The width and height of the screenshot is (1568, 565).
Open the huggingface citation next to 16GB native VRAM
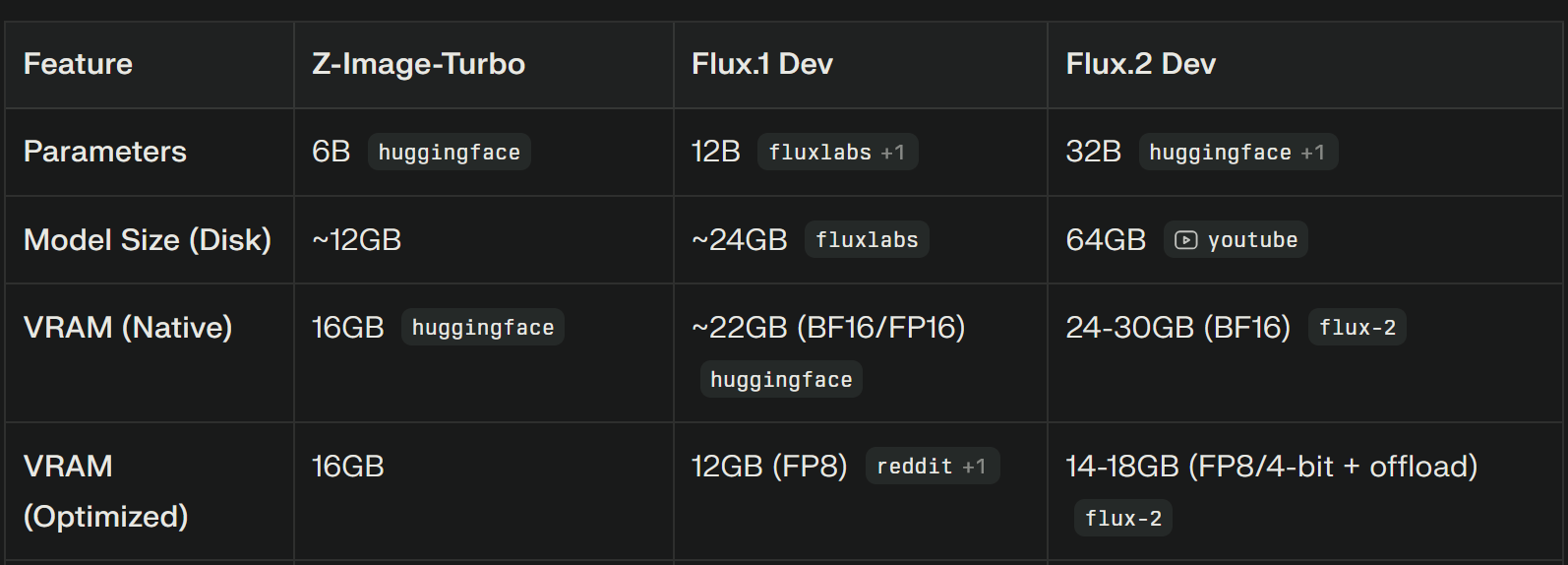(x=483, y=327)
